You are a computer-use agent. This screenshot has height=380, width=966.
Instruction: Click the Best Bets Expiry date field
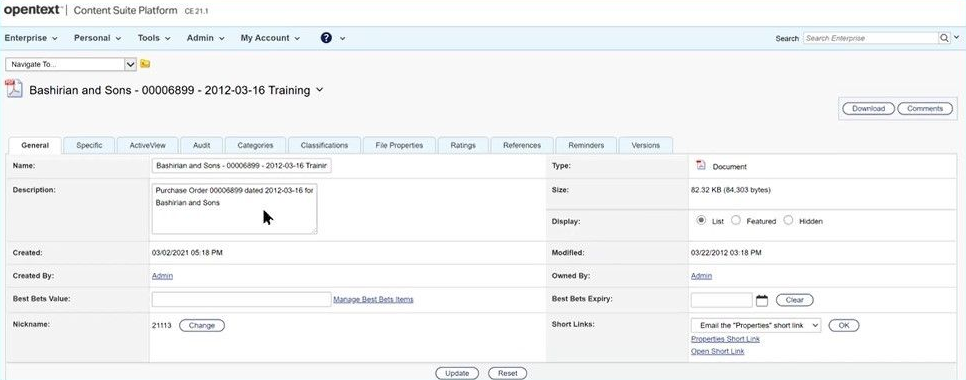[x=721, y=301]
